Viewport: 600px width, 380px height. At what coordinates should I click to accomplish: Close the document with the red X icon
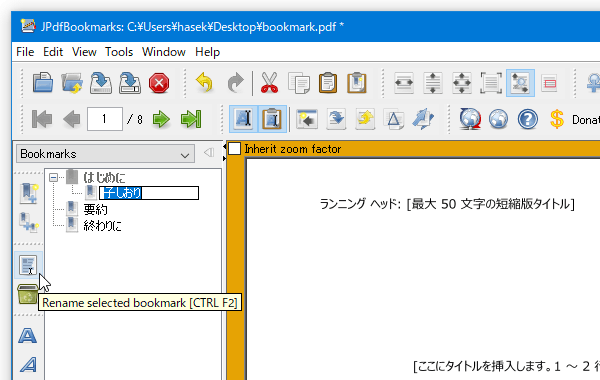(159, 83)
